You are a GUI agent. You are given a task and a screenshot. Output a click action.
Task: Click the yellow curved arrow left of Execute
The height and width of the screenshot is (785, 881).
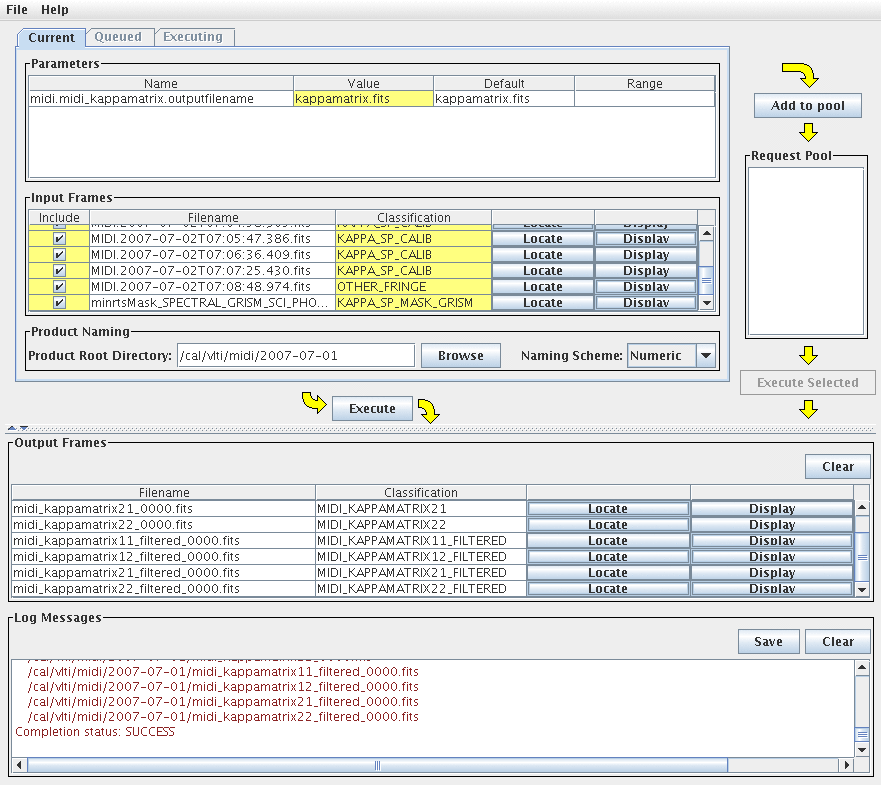pos(314,402)
